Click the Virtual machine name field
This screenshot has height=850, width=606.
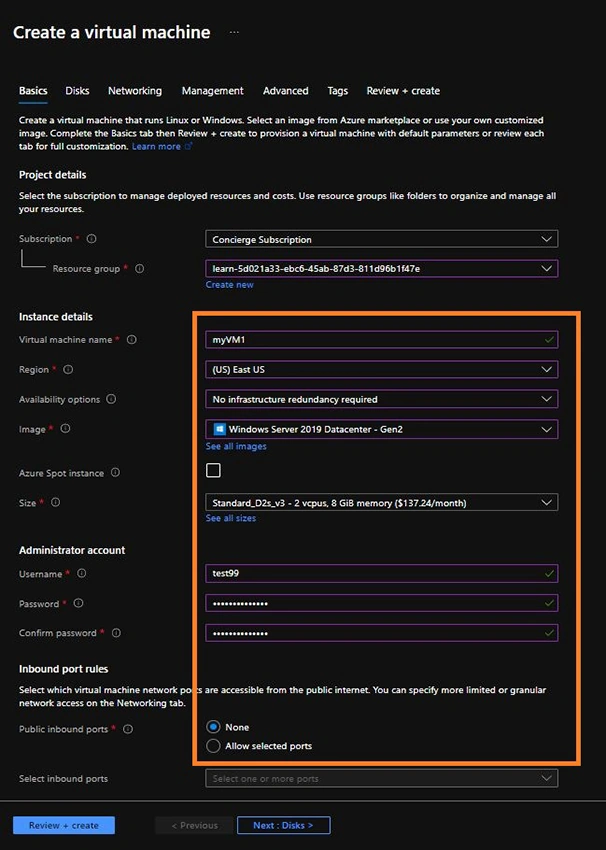pyautogui.click(x=382, y=339)
